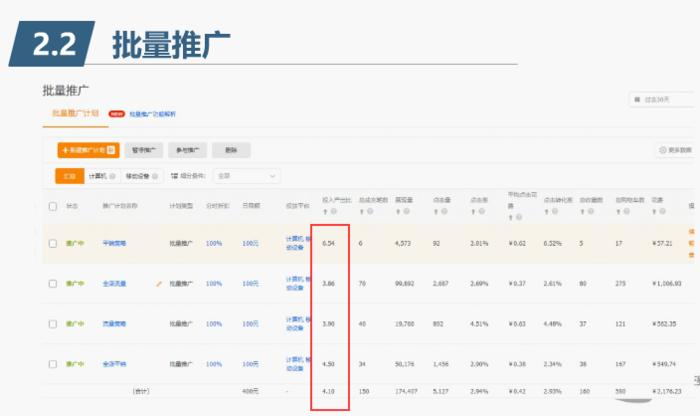Click orange 新建推广计划 button
This screenshot has height=416, width=700.
point(88,150)
